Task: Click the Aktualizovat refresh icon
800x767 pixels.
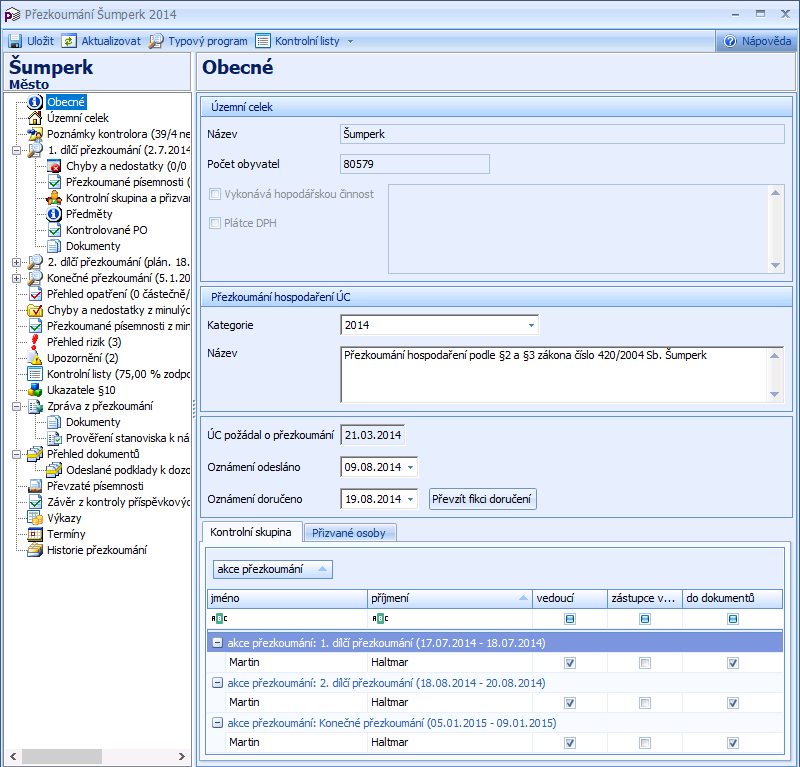Action: pos(69,41)
